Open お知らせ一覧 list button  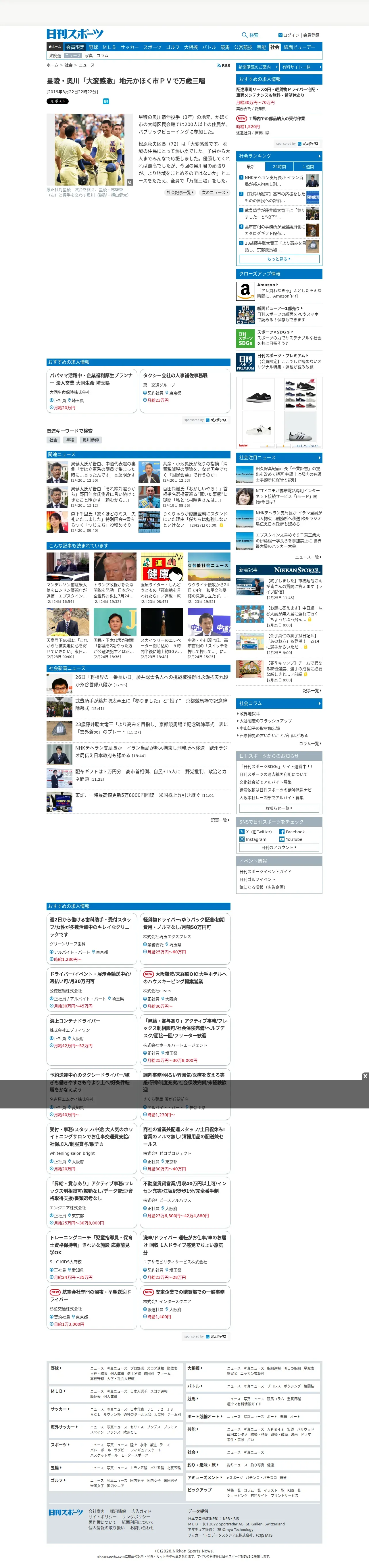point(279,808)
